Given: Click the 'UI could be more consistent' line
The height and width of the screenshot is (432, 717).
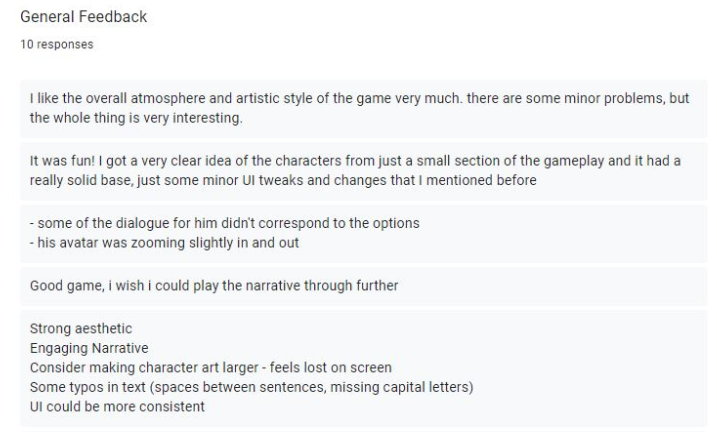Looking at the screenshot, I should [117, 407].
